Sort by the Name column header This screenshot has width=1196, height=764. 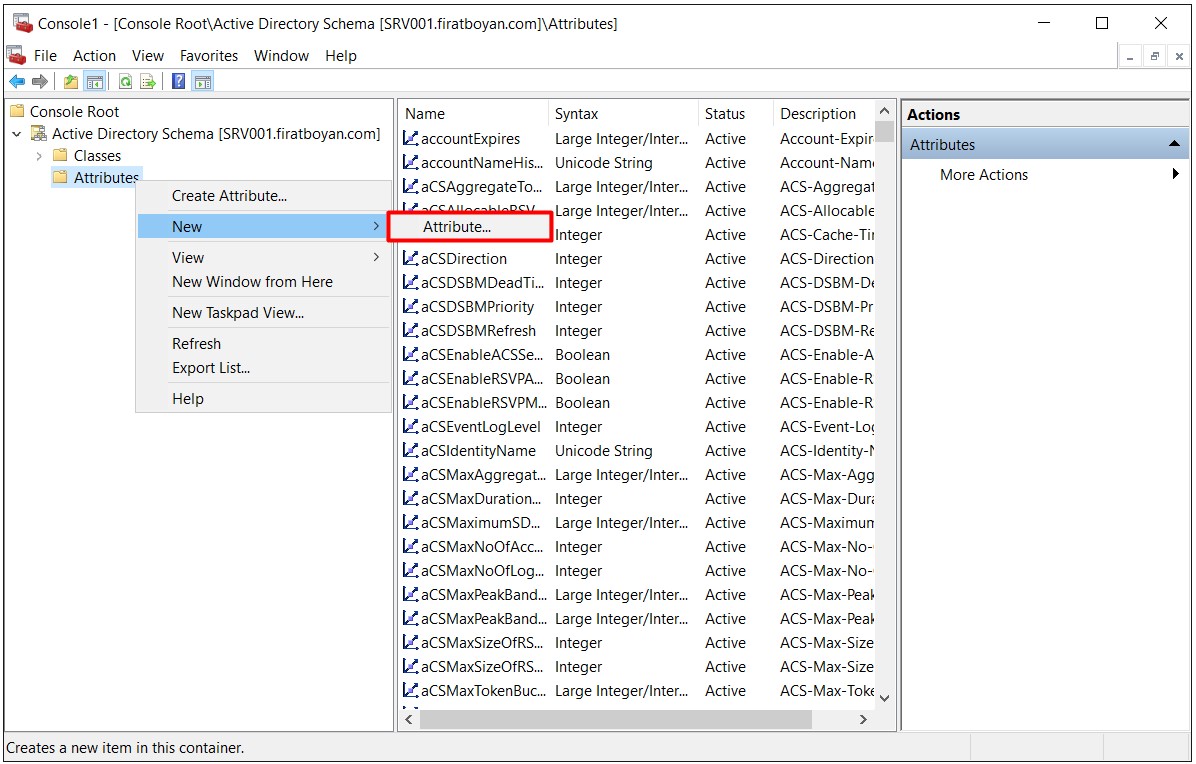point(473,114)
